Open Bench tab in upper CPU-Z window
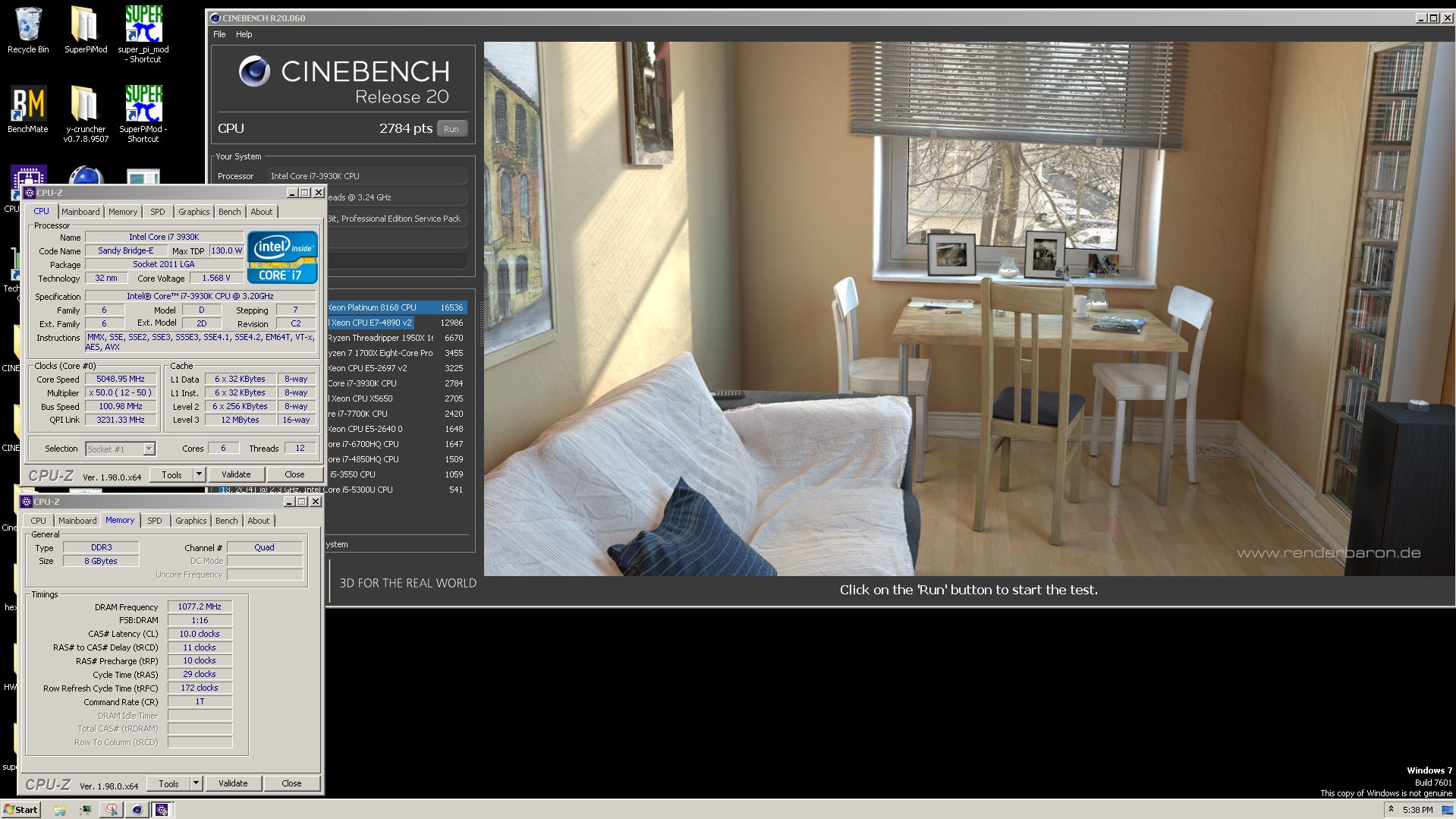 point(229,212)
